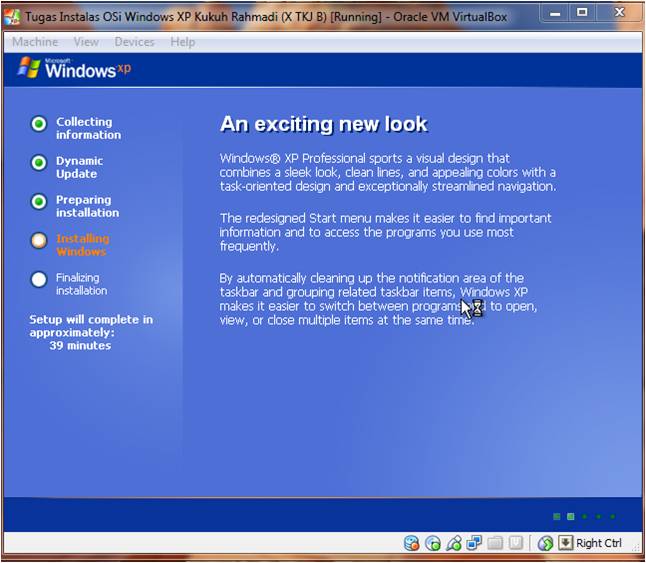Click the resize grip in status bar corner
This screenshot has height=563, width=646.
pos(636,547)
